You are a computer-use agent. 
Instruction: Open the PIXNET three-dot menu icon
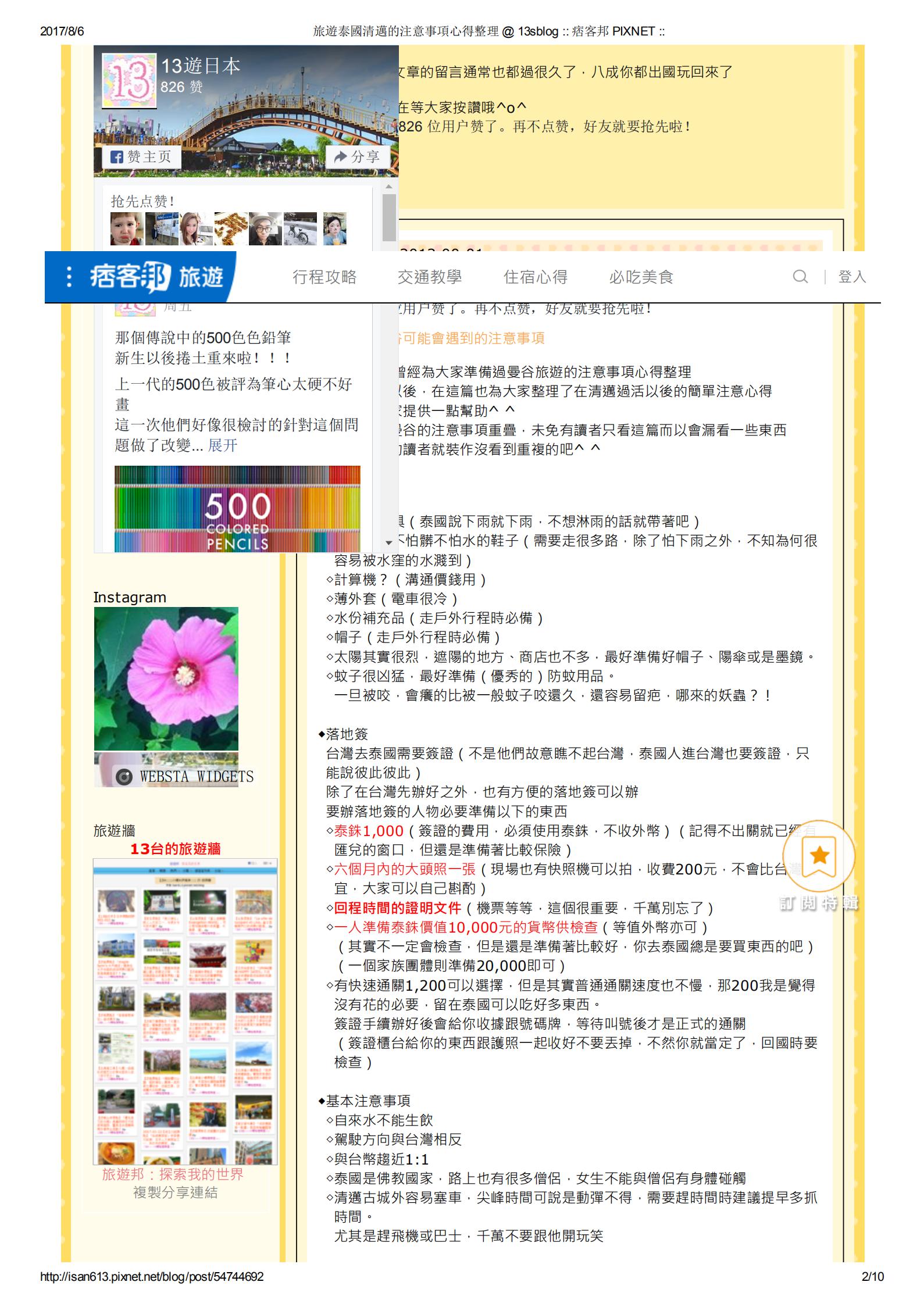[69, 277]
